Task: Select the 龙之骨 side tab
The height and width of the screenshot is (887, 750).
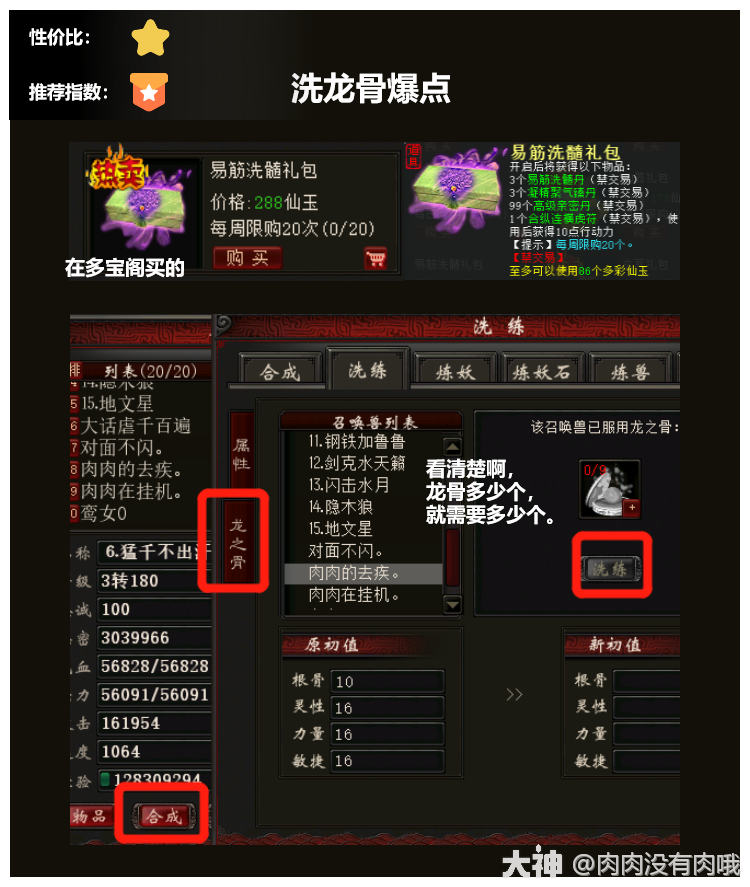Action: 238,542
